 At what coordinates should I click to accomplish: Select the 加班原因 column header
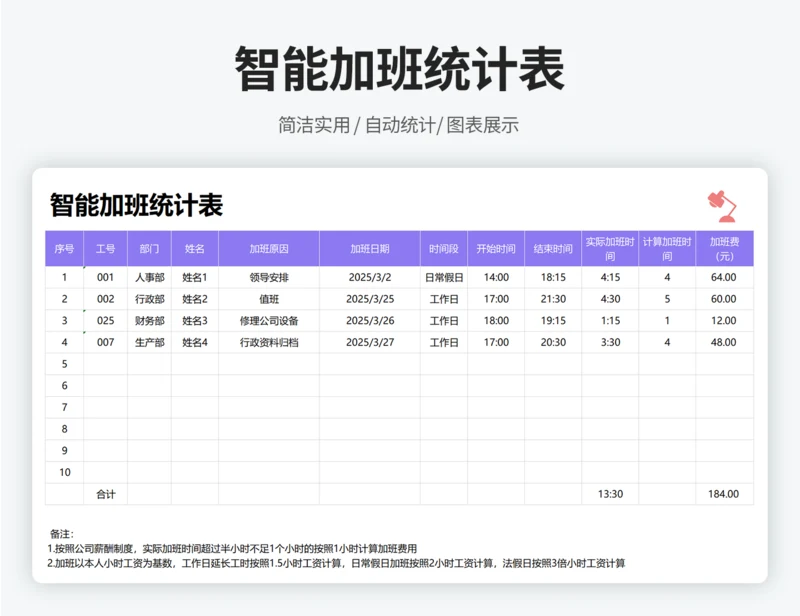(269, 249)
